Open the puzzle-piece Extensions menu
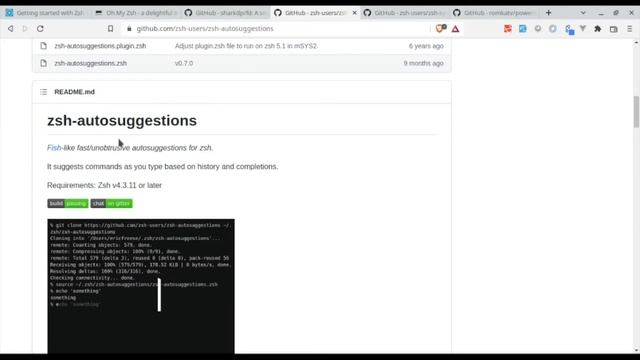640x360 pixels. [598, 29]
